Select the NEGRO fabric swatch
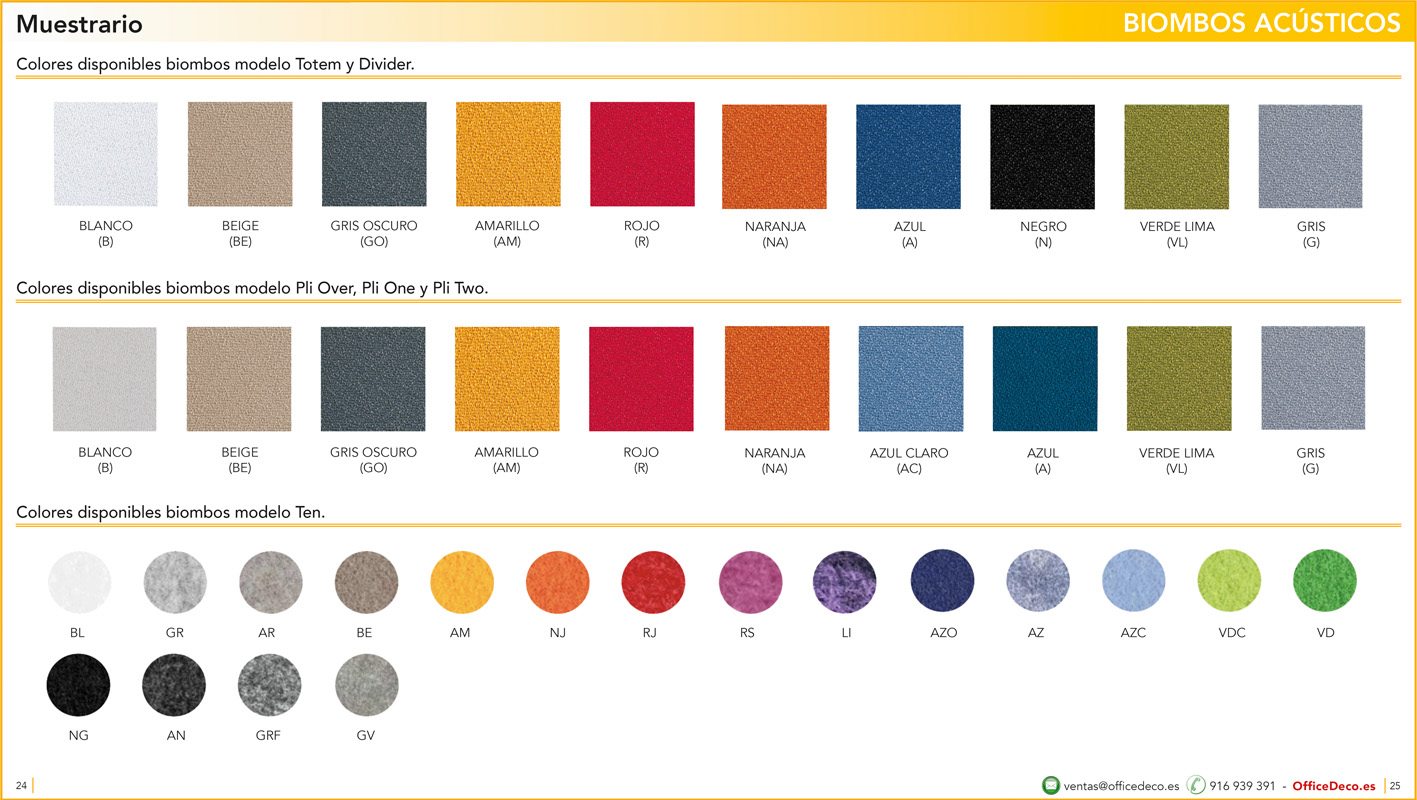This screenshot has width=1417, height=800. pyautogui.click(x=1042, y=156)
